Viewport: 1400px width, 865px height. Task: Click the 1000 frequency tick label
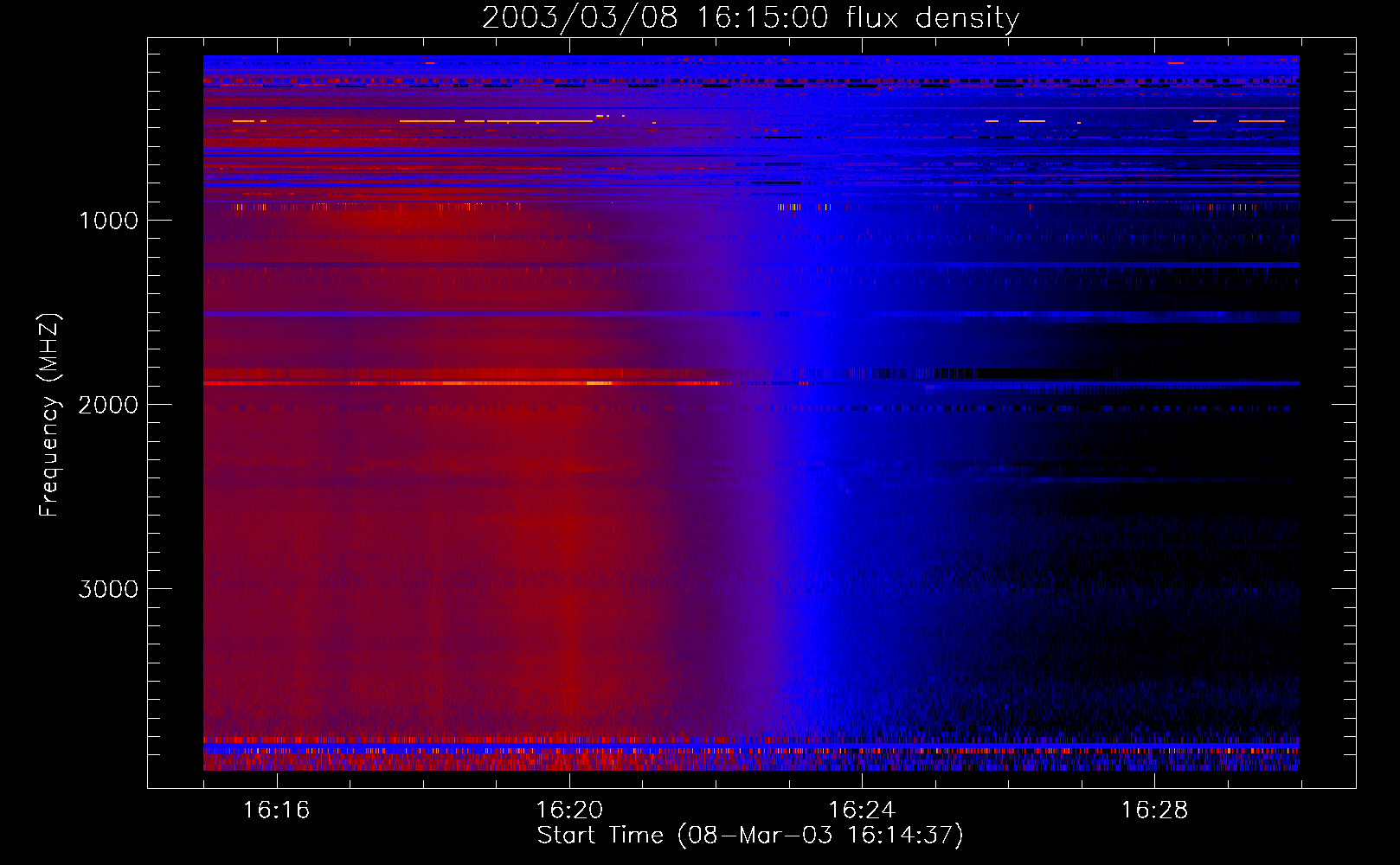pyautogui.click(x=108, y=221)
